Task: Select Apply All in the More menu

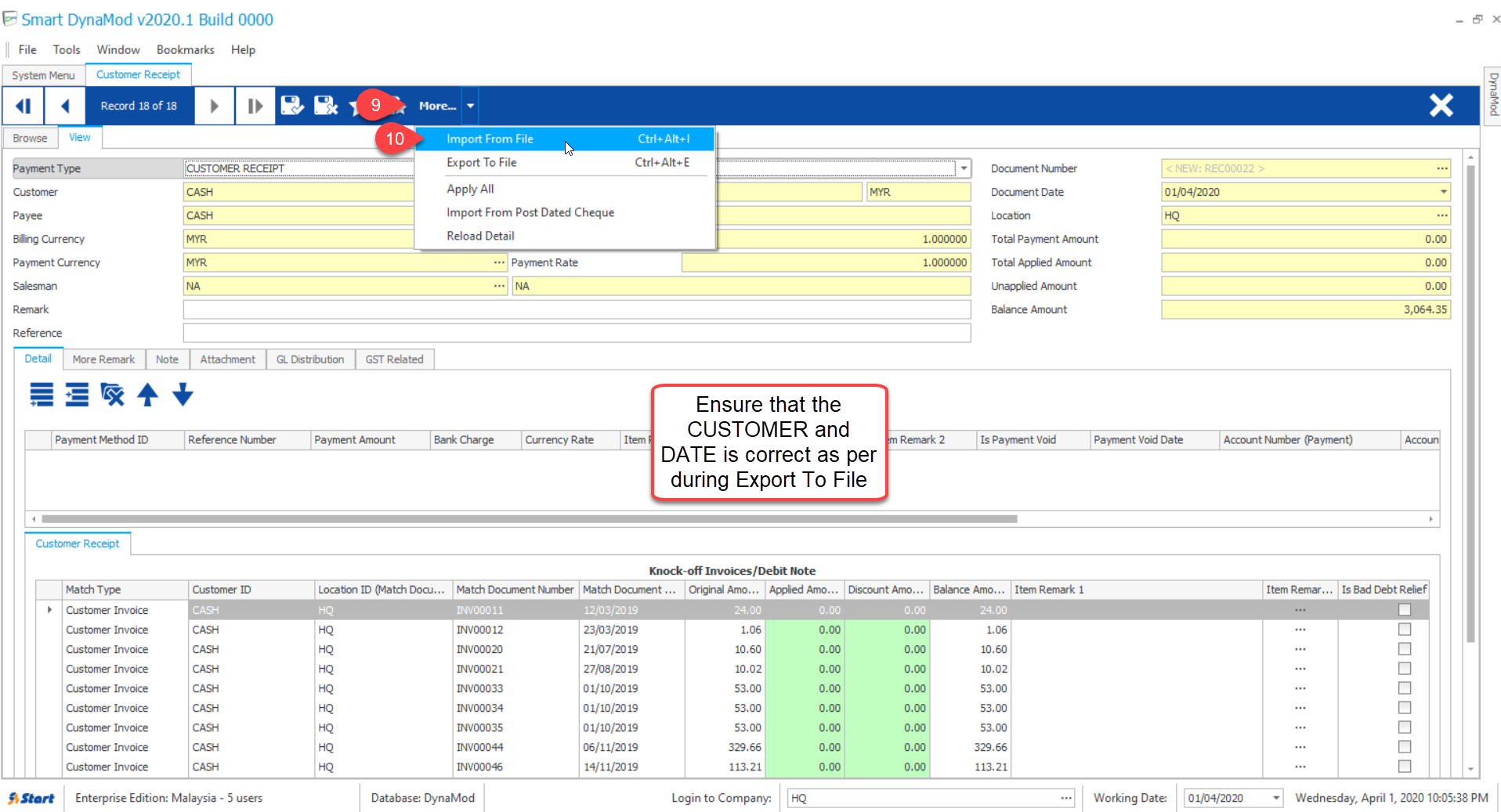Action: 565,189
